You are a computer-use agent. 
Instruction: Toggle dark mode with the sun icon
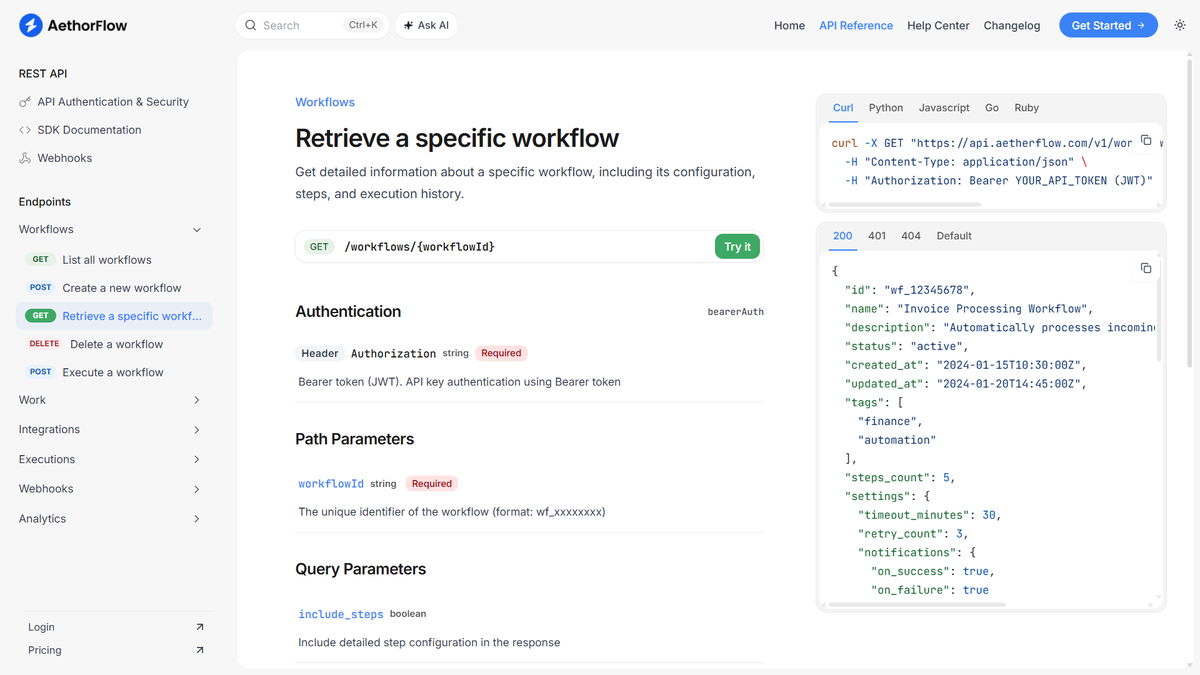coord(1179,24)
